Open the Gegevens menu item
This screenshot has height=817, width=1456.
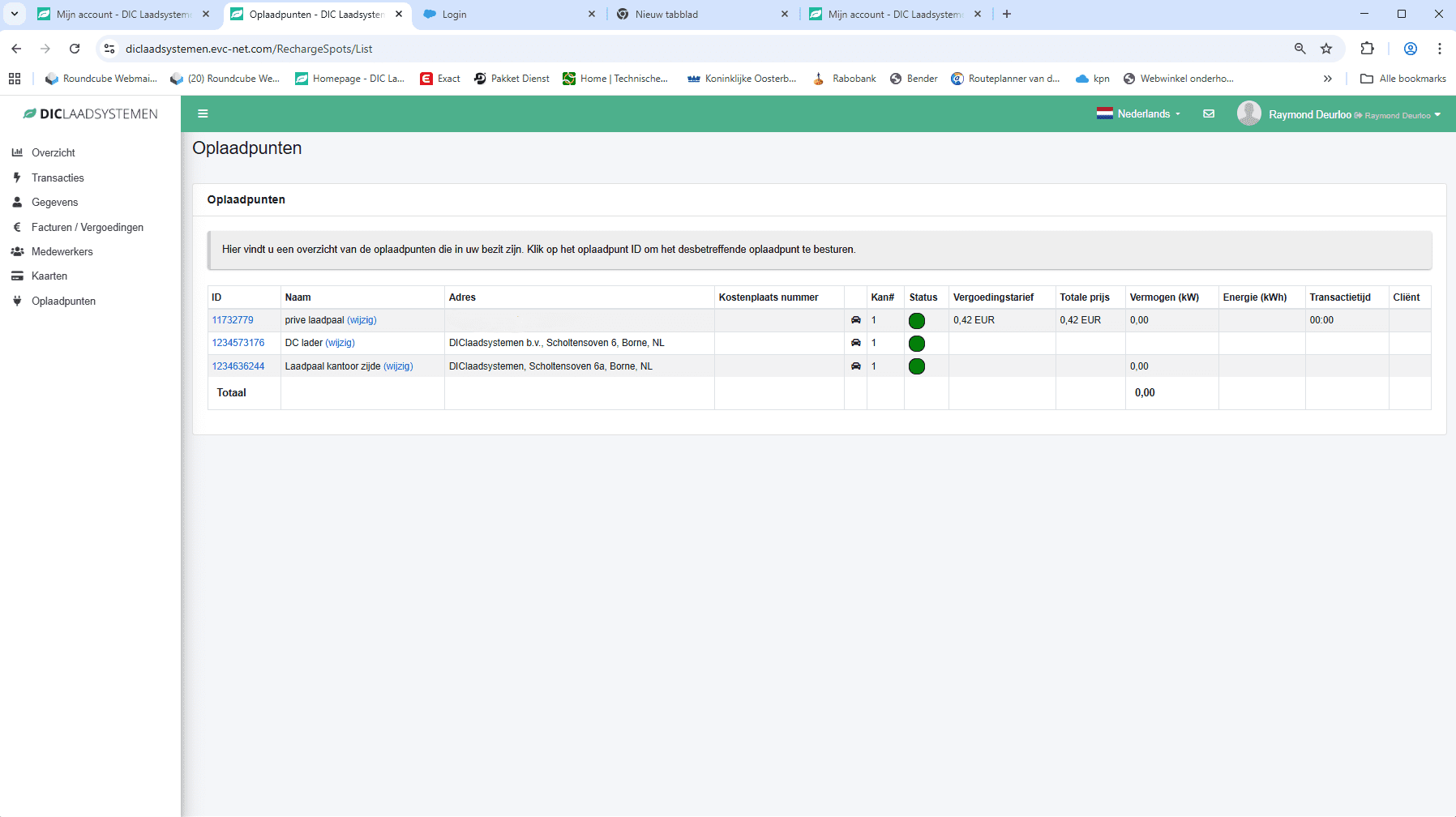pyautogui.click(x=55, y=202)
